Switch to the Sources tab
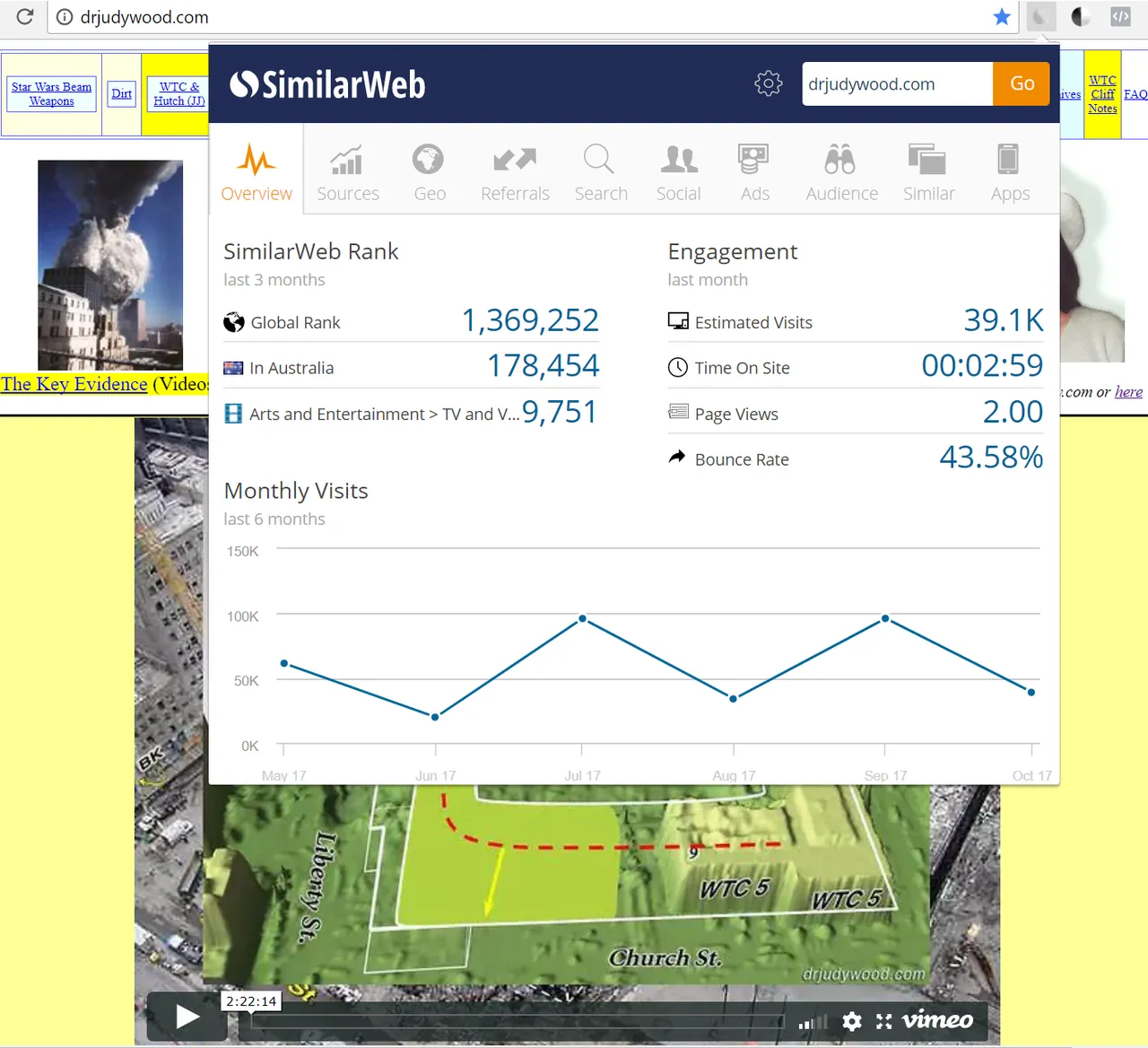The image size is (1148, 1048). coord(348,170)
